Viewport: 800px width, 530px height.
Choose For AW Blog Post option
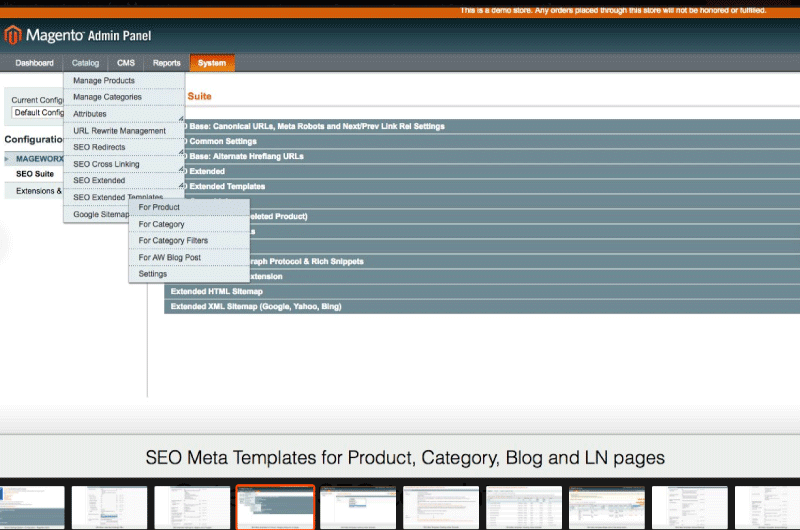point(189,257)
